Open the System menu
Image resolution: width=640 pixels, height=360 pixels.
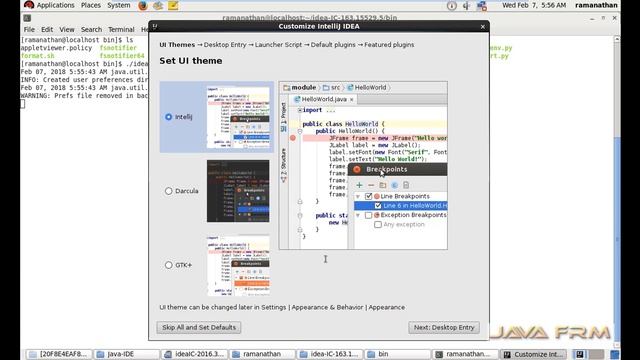pos(119,5)
